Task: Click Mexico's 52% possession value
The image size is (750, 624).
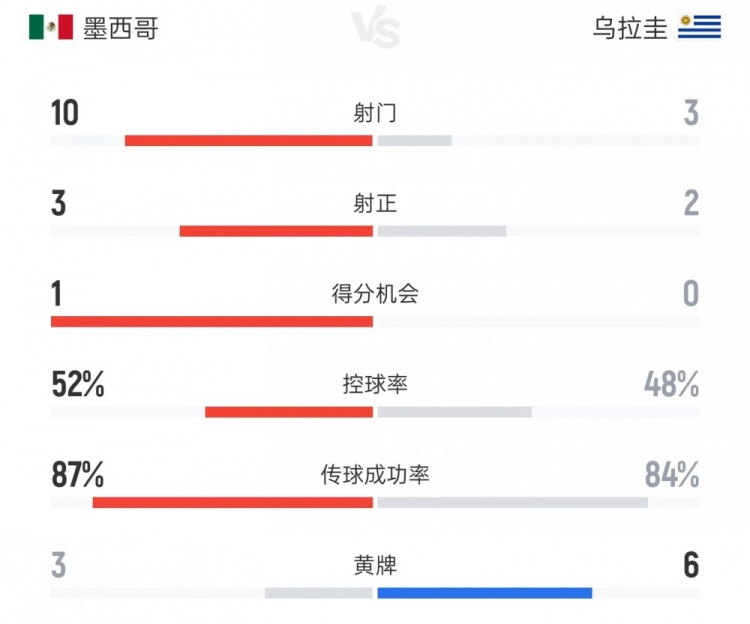Action: 78,384
